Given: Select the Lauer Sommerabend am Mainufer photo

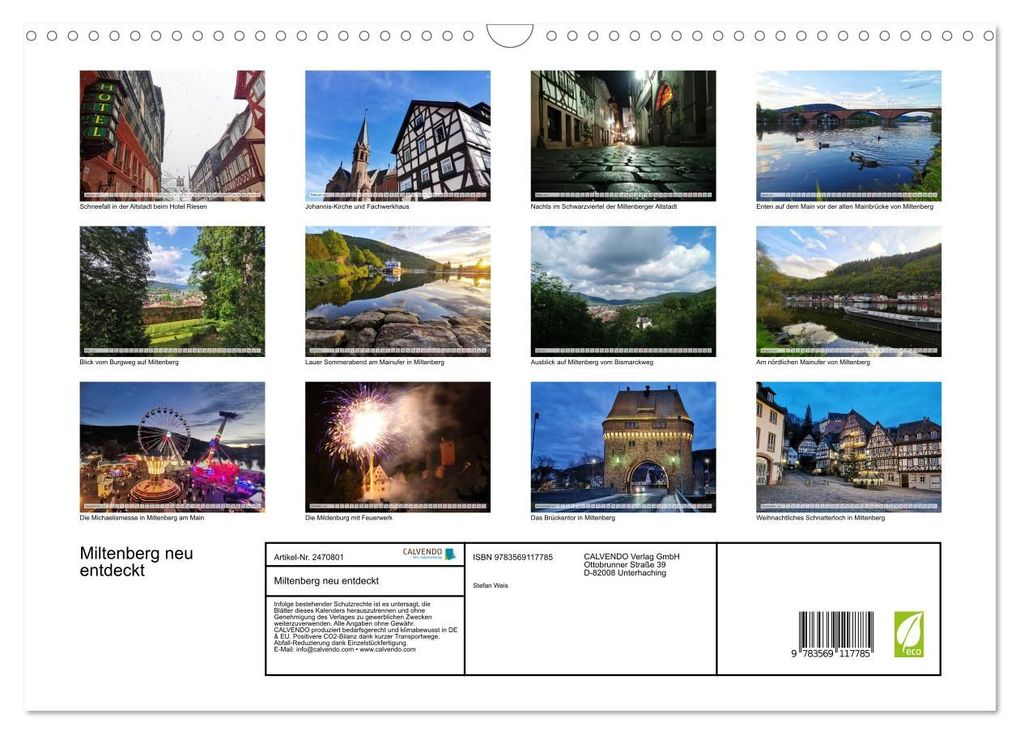Looking at the screenshot, I should click(x=397, y=291).
